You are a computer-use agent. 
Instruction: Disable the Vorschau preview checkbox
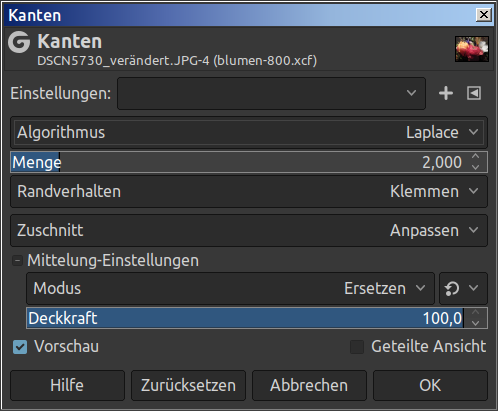pyautogui.click(x=20, y=347)
